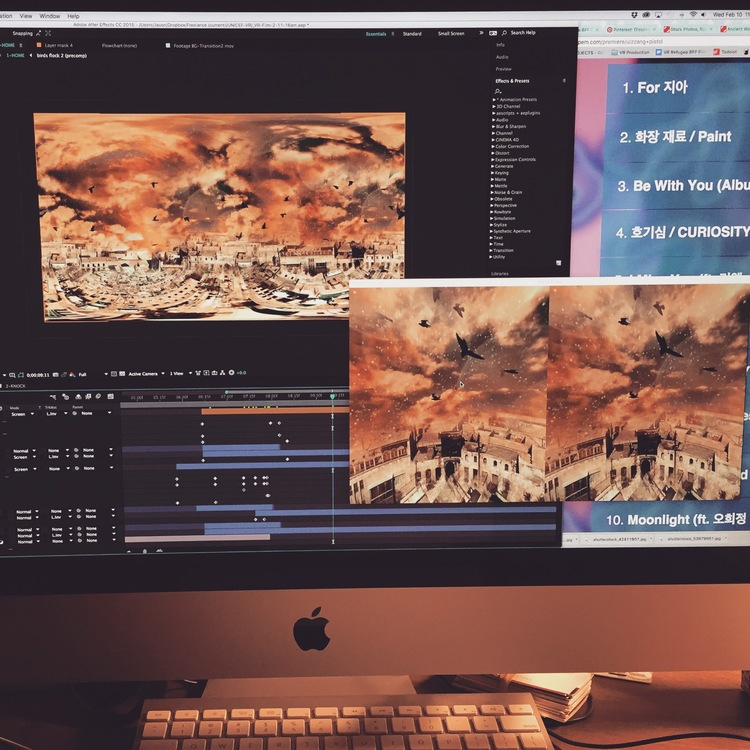Click the Apple logo on the monitor
Screen dimensions: 750x750
coord(311,629)
